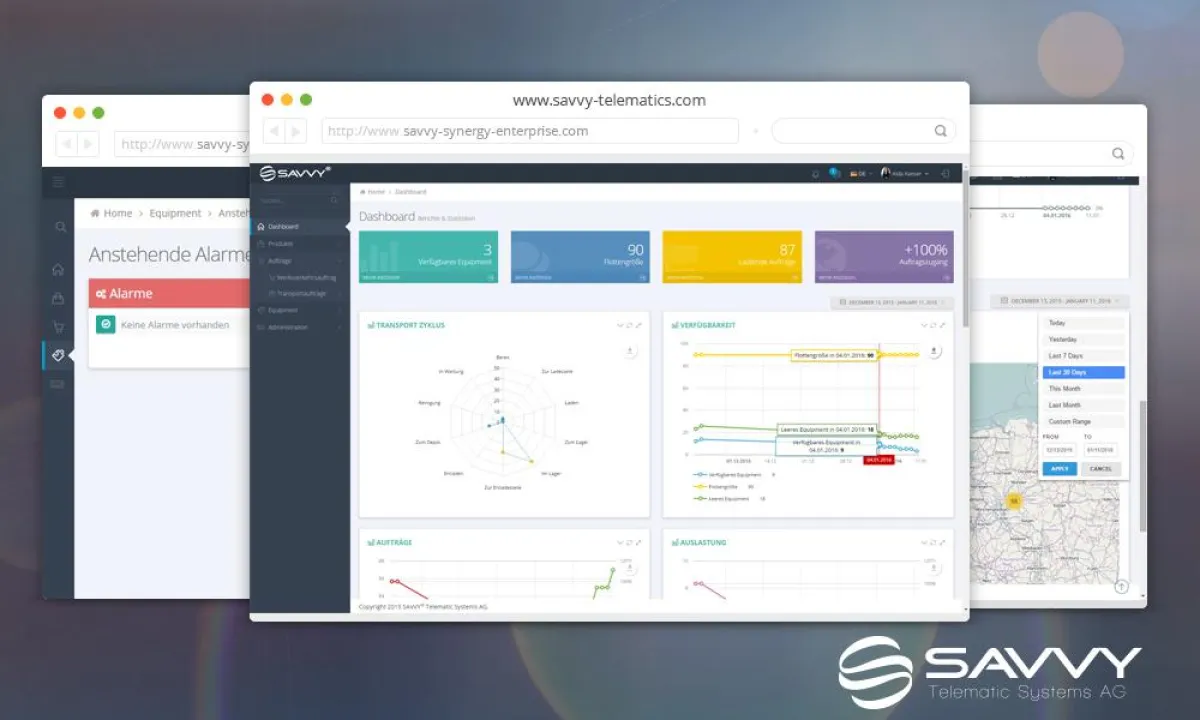Click the logout icon in the top-right header
Image resolution: width=1200 pixels, height=720 pixels.
coord(945,174)
